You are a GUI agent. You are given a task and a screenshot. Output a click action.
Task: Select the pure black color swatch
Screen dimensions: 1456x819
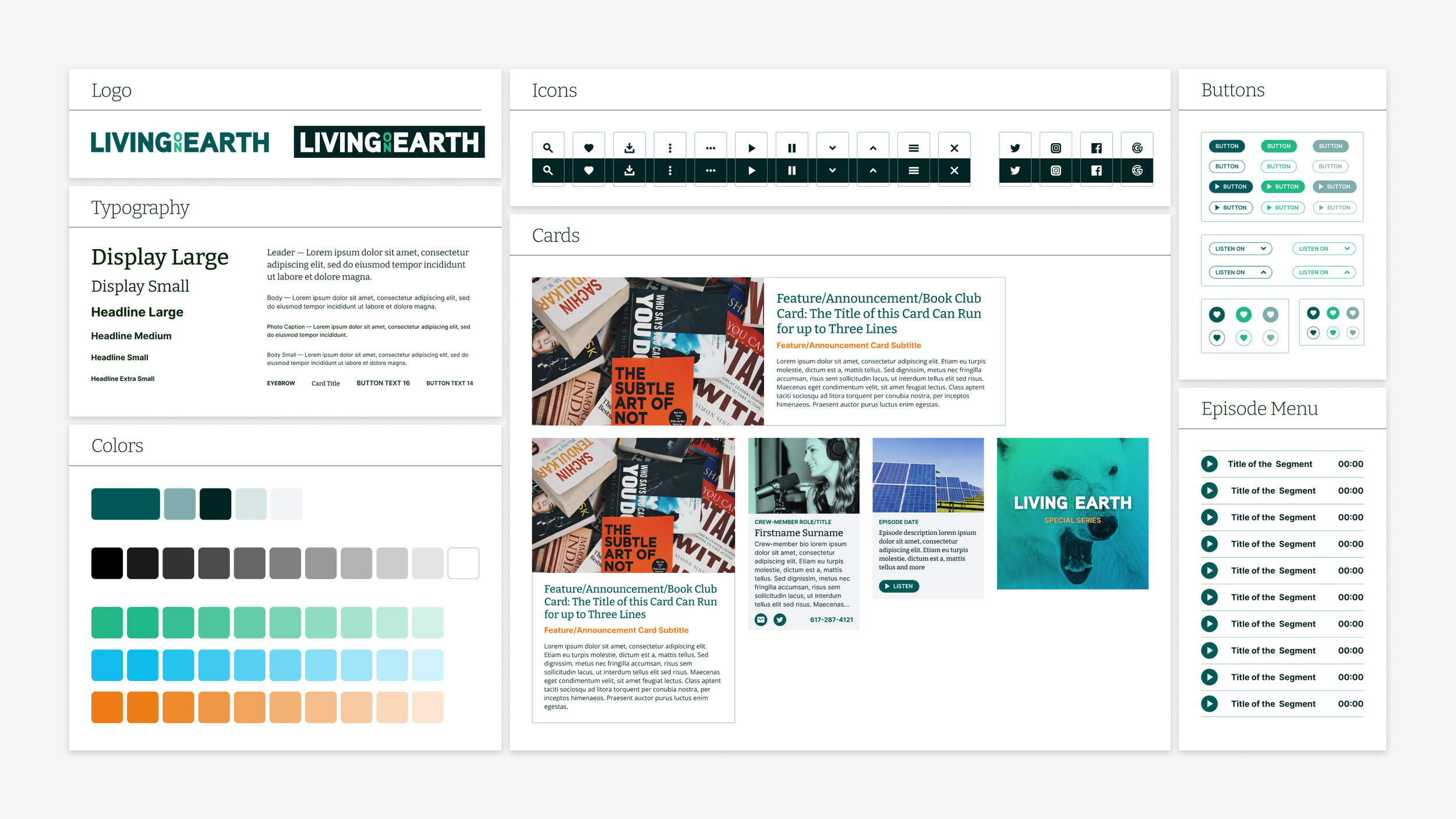pyautogui.click(x=107, y=563)
